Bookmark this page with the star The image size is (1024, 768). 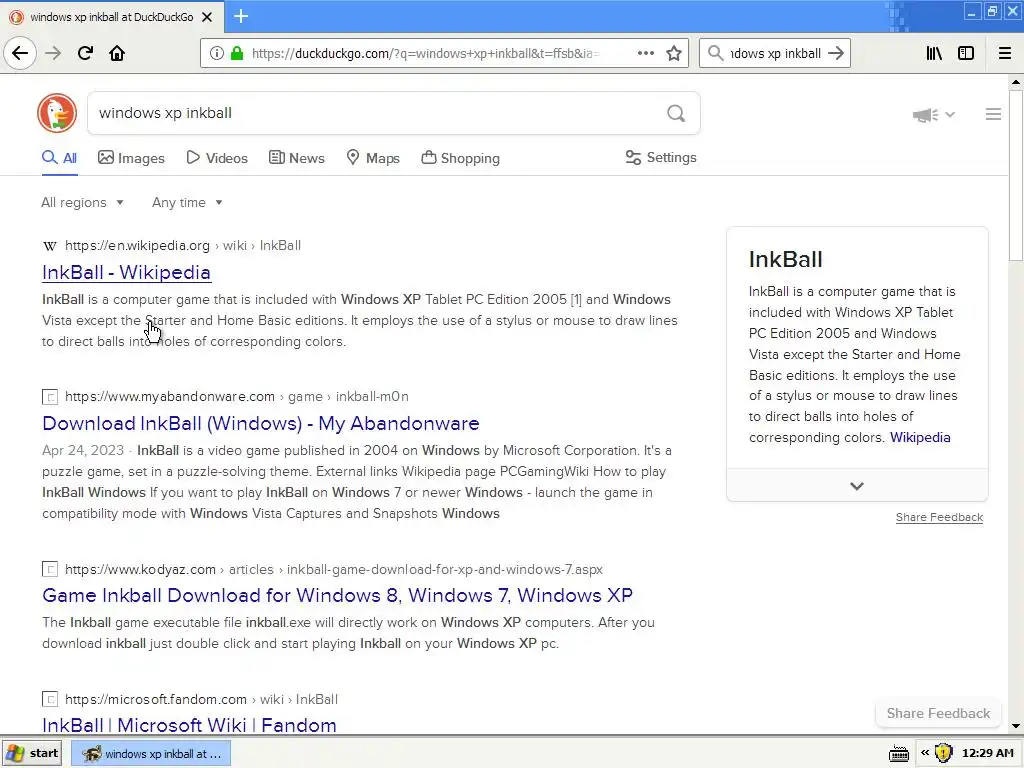pos(674,53)
